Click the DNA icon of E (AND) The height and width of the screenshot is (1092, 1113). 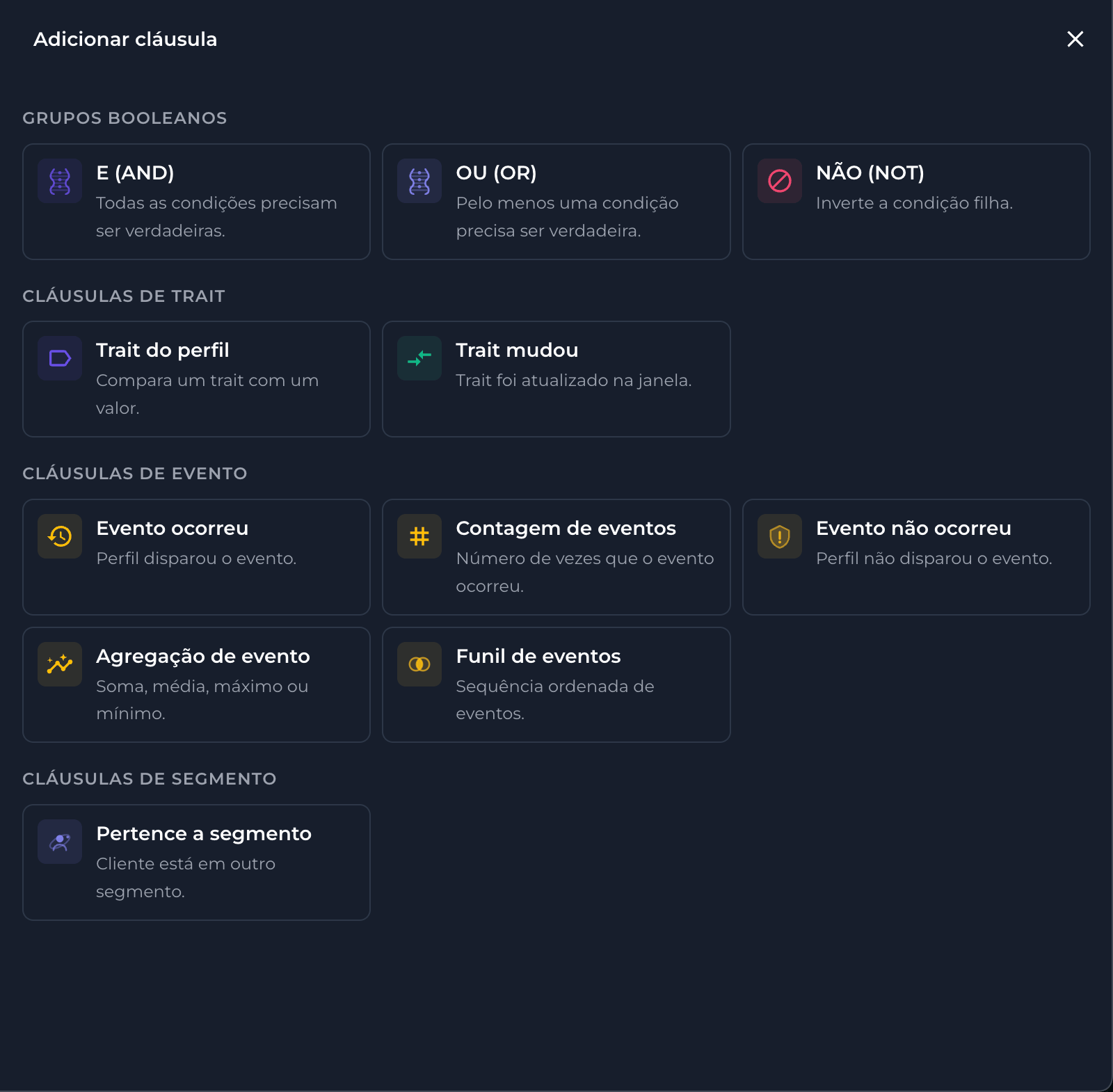click(60, 181)
